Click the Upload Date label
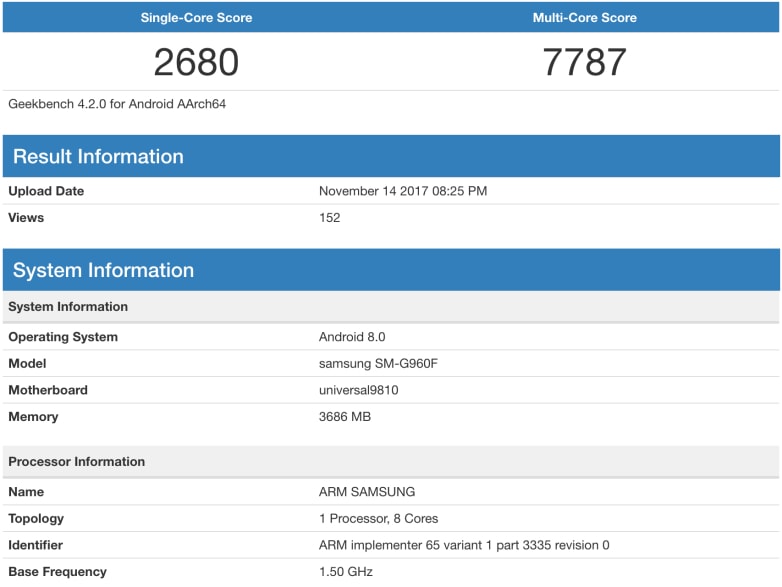This screenshot has width=782, height=587. coord(46,191)
